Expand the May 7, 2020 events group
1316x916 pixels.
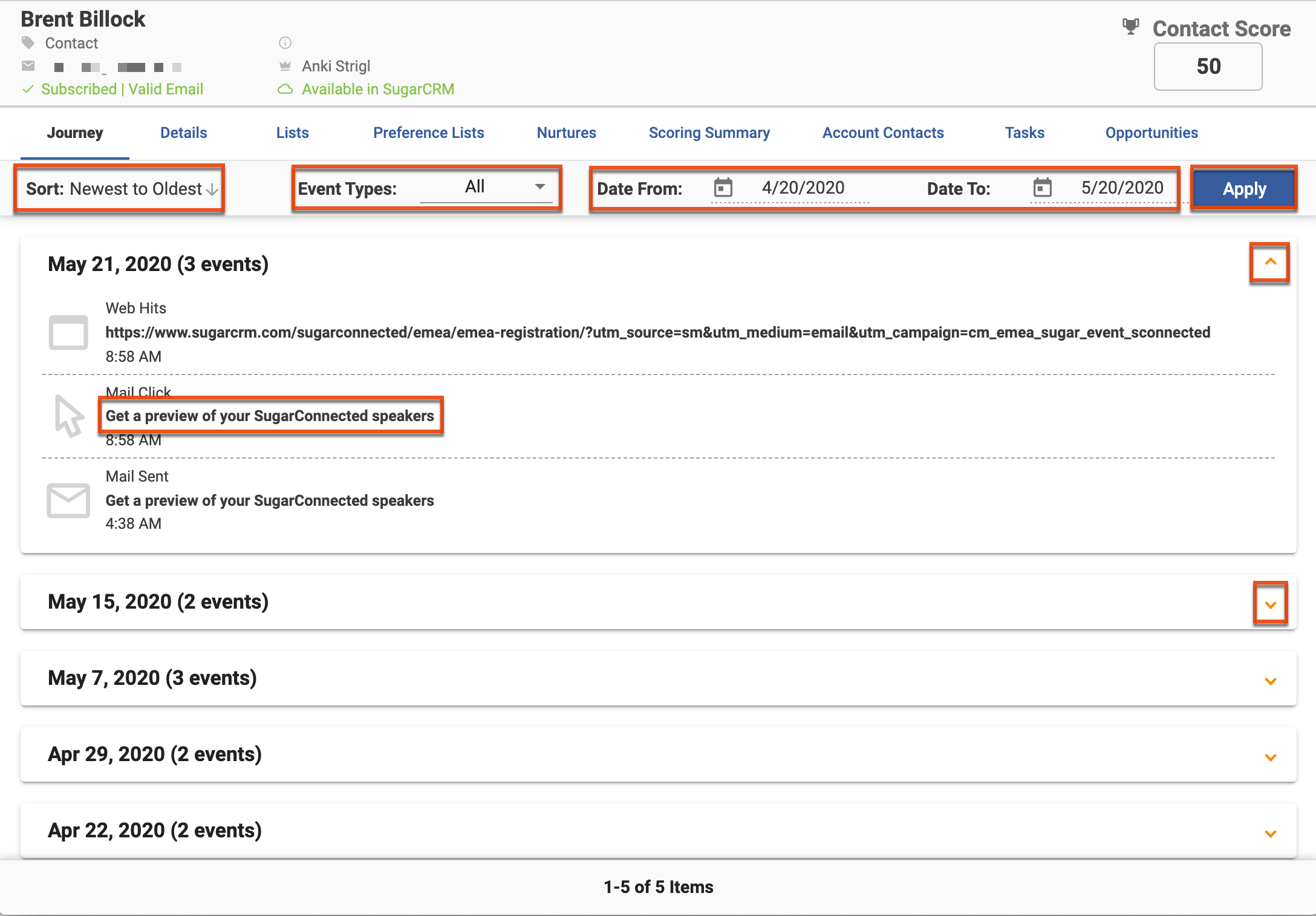(x=1270, y=681)
